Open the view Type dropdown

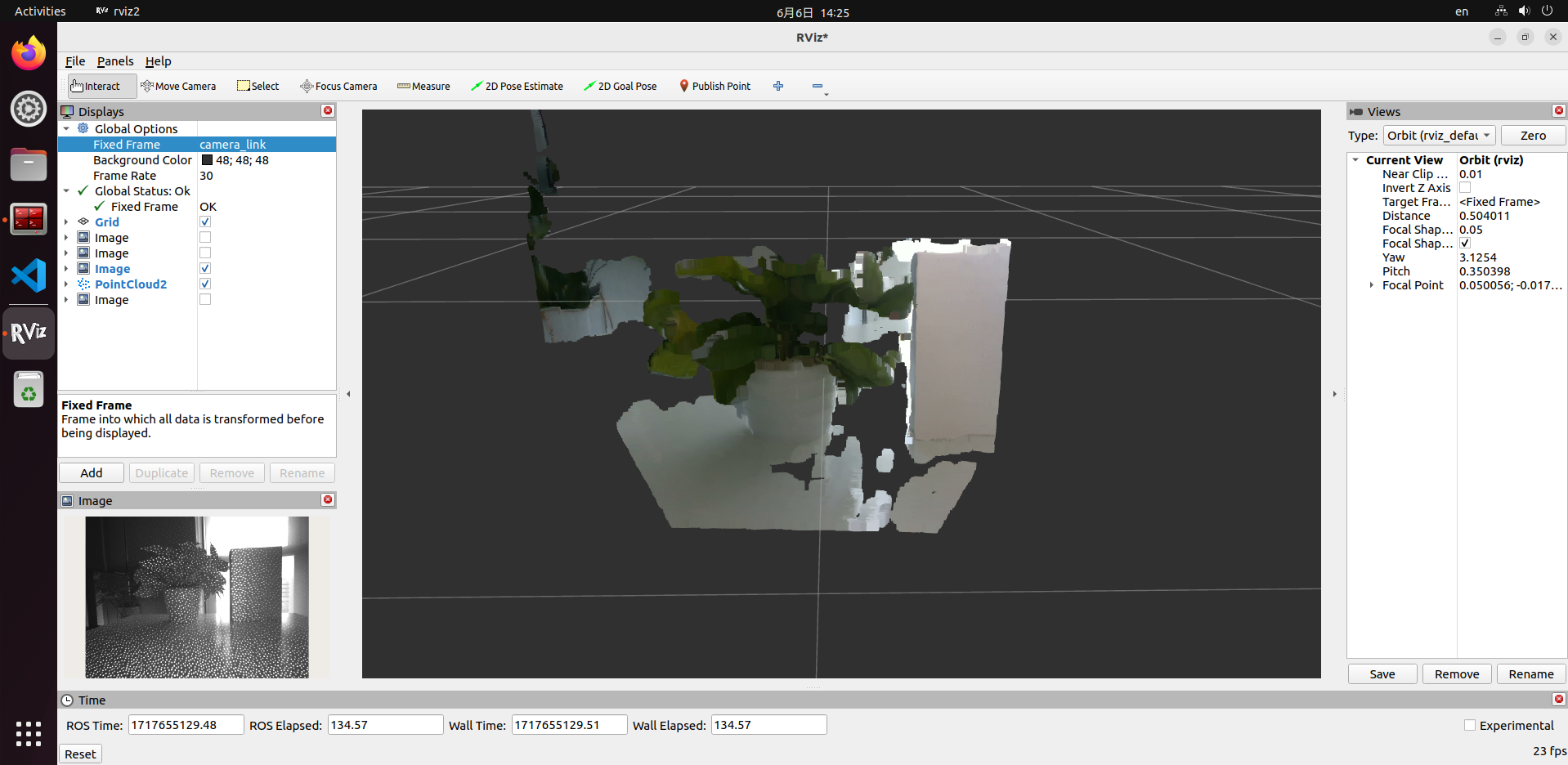click(1439, 136)
